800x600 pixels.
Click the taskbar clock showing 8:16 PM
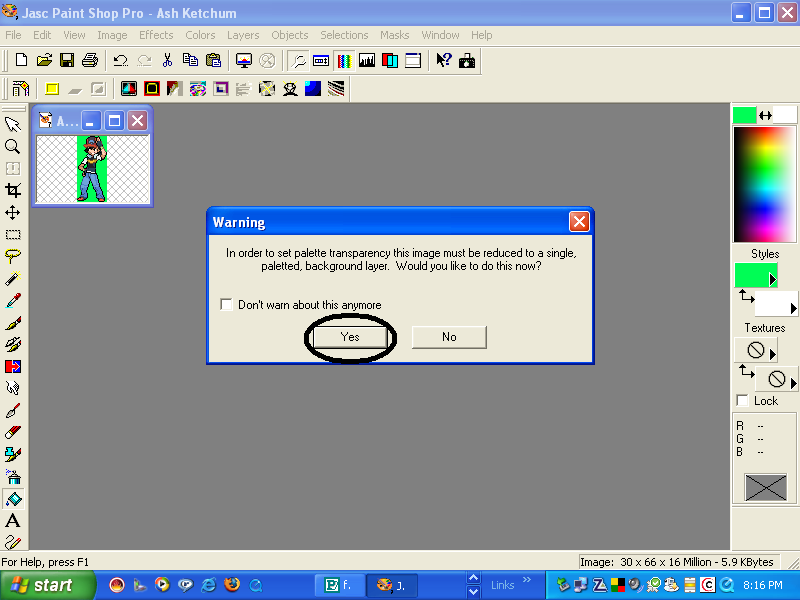762,585
